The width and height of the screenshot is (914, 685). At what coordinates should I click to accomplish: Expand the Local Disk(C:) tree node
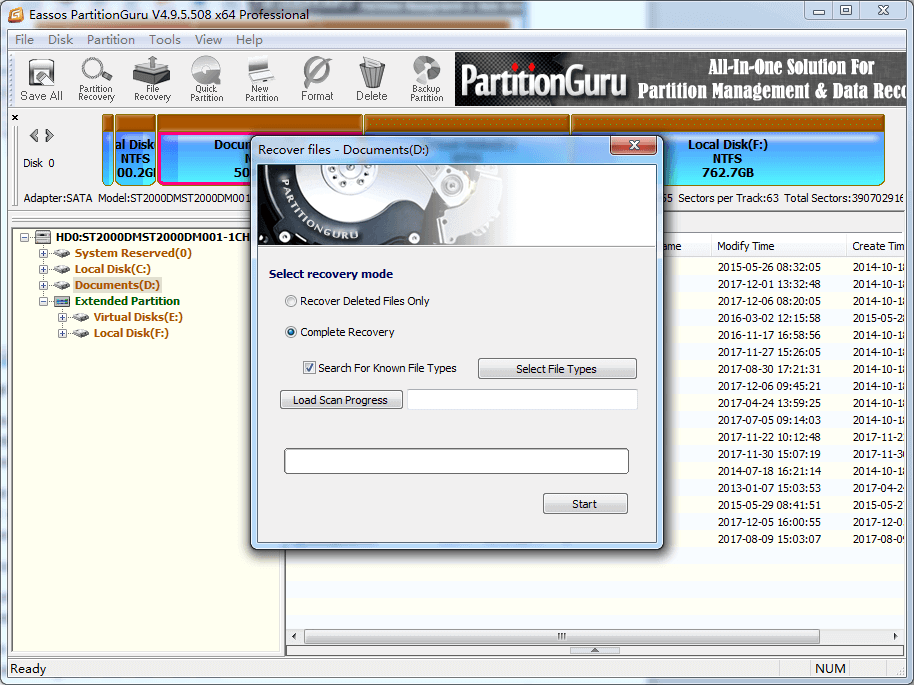[x=44, y=269]
